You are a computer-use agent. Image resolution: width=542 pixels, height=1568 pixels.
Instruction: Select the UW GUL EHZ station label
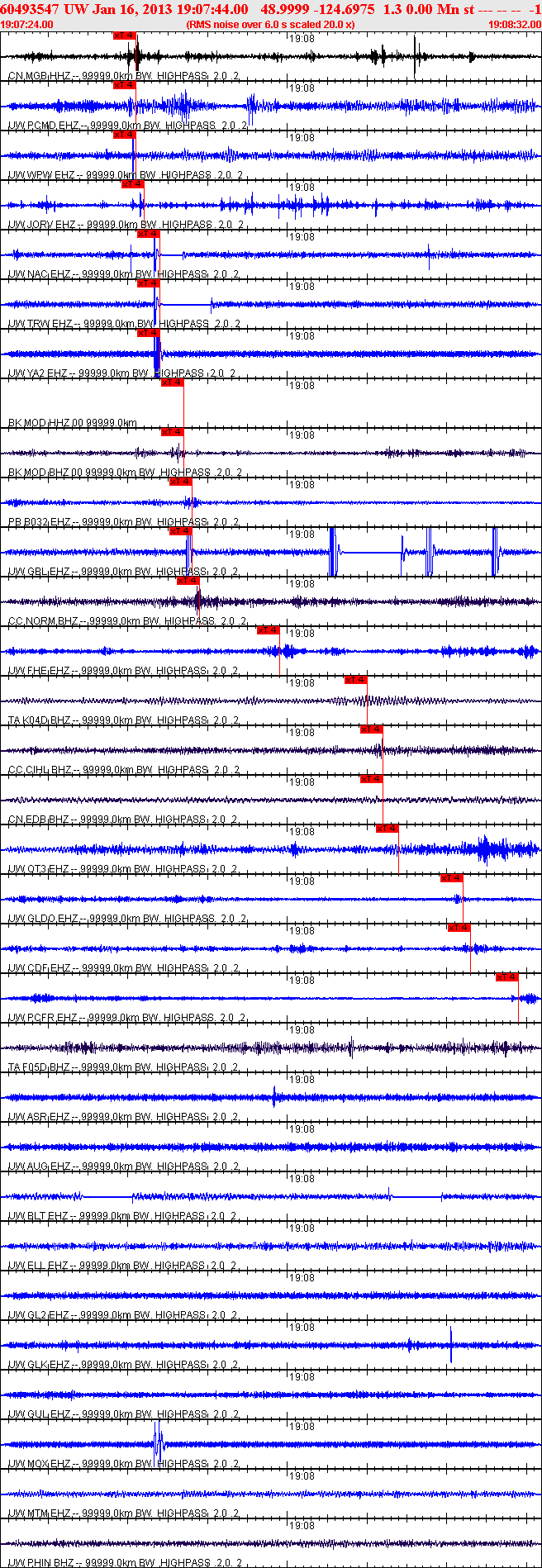coord(124,1414)
